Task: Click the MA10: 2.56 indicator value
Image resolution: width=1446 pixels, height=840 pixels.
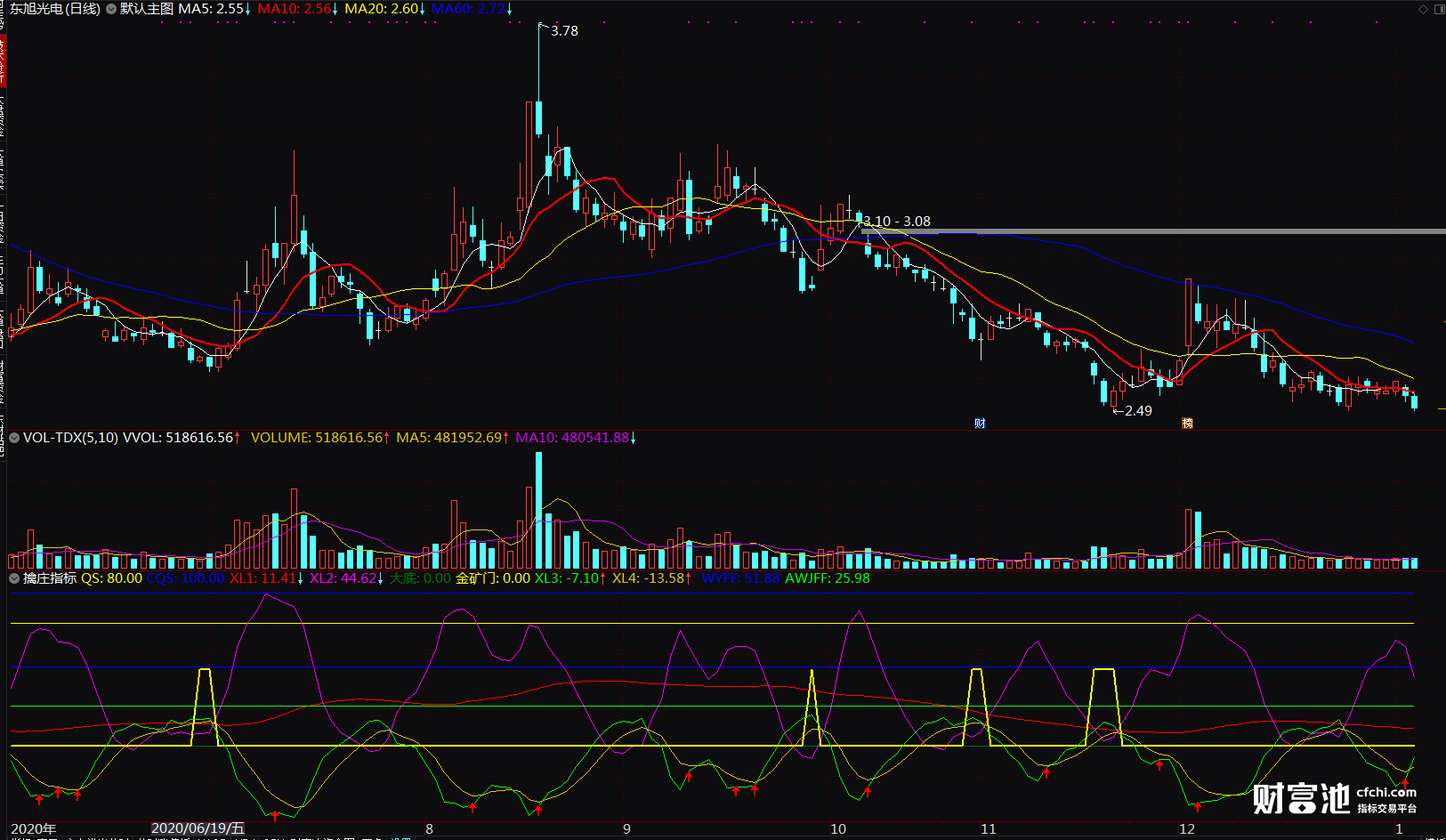Action: click(297, 9)
